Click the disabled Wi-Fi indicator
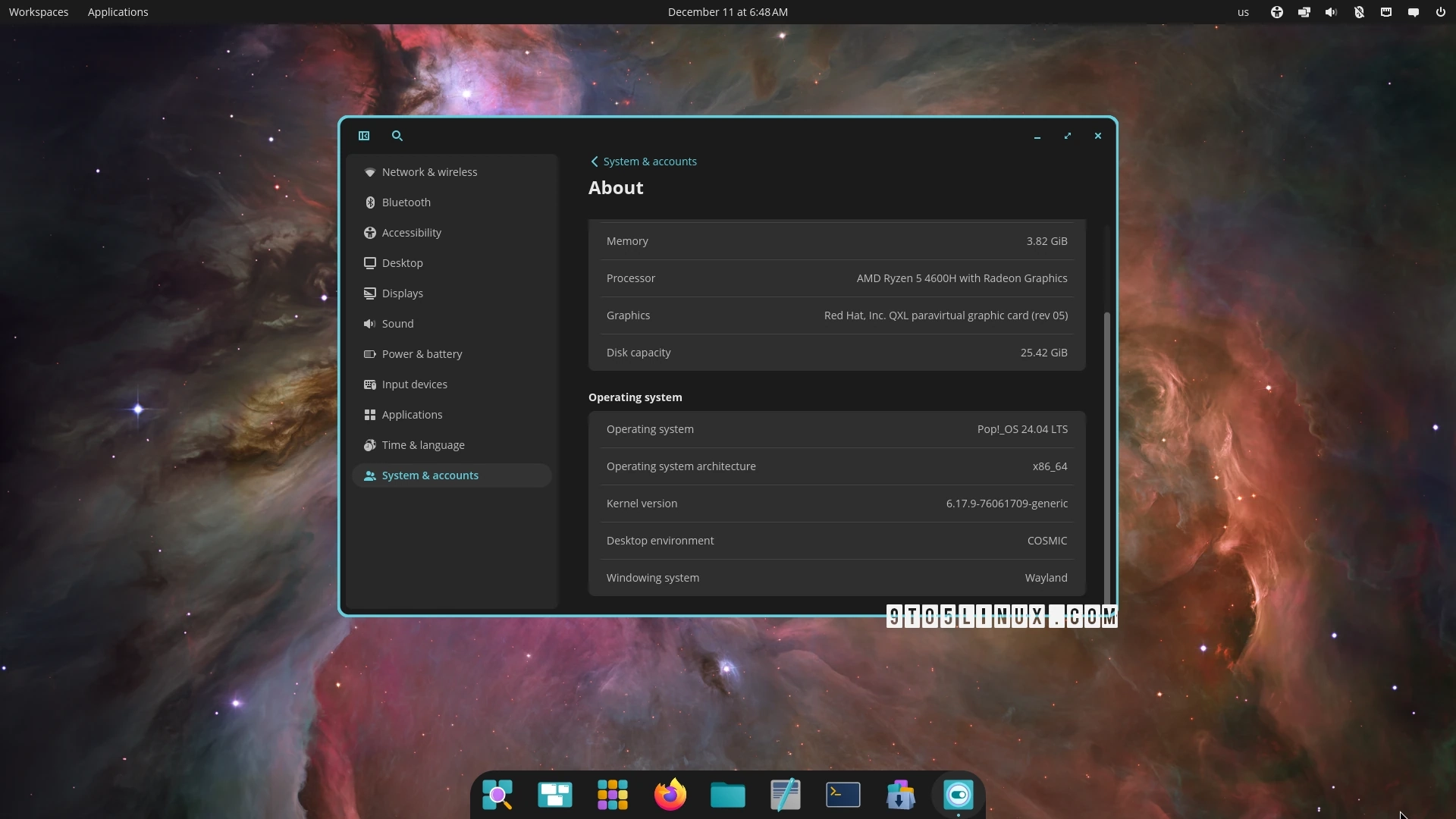The height and width of the screenshot is (819, 1456). pyautogui.click(x=1358, y=12)
